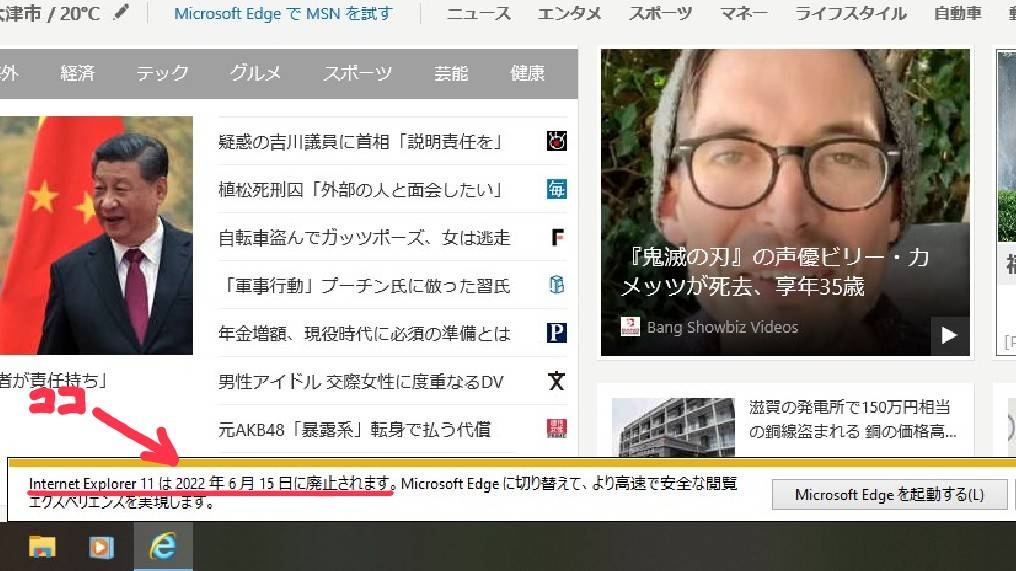Open headline 疑惑の吉川議員に首相「説明責任を」
The image size is (1016, 571).
[360, 141]
